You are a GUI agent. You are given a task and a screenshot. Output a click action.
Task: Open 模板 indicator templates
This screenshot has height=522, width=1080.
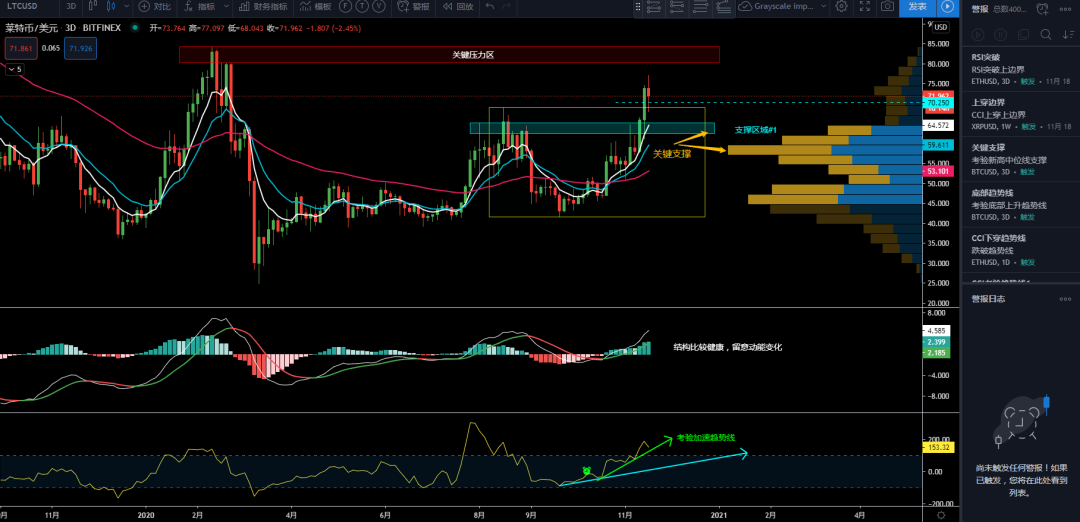315,6
